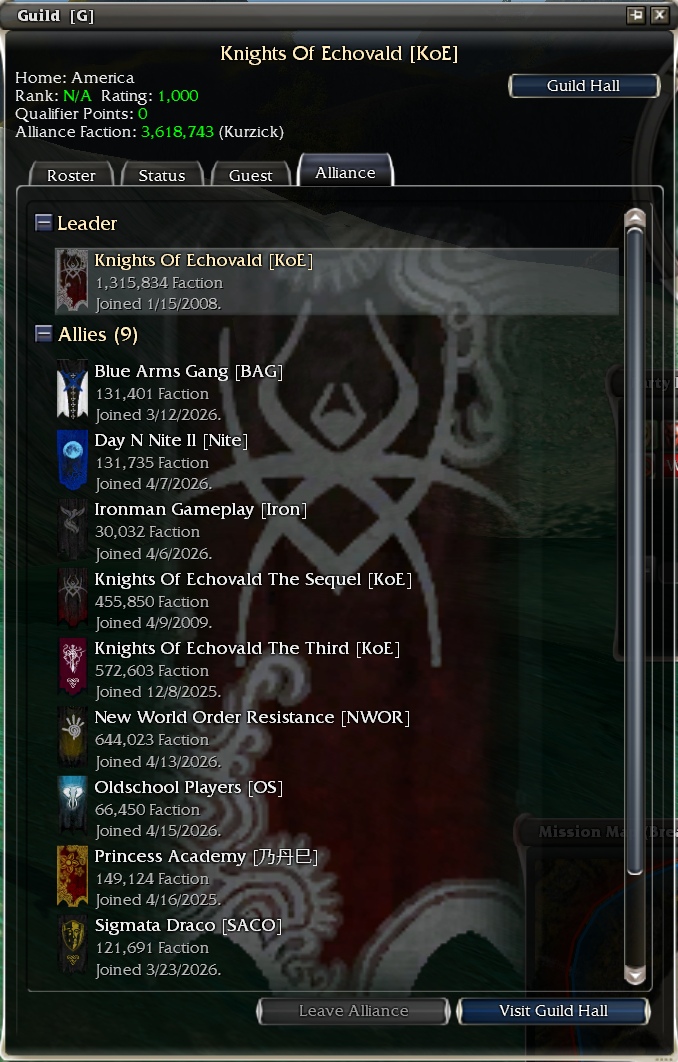Select New World Order Resistance cape icon

point(72,736)
